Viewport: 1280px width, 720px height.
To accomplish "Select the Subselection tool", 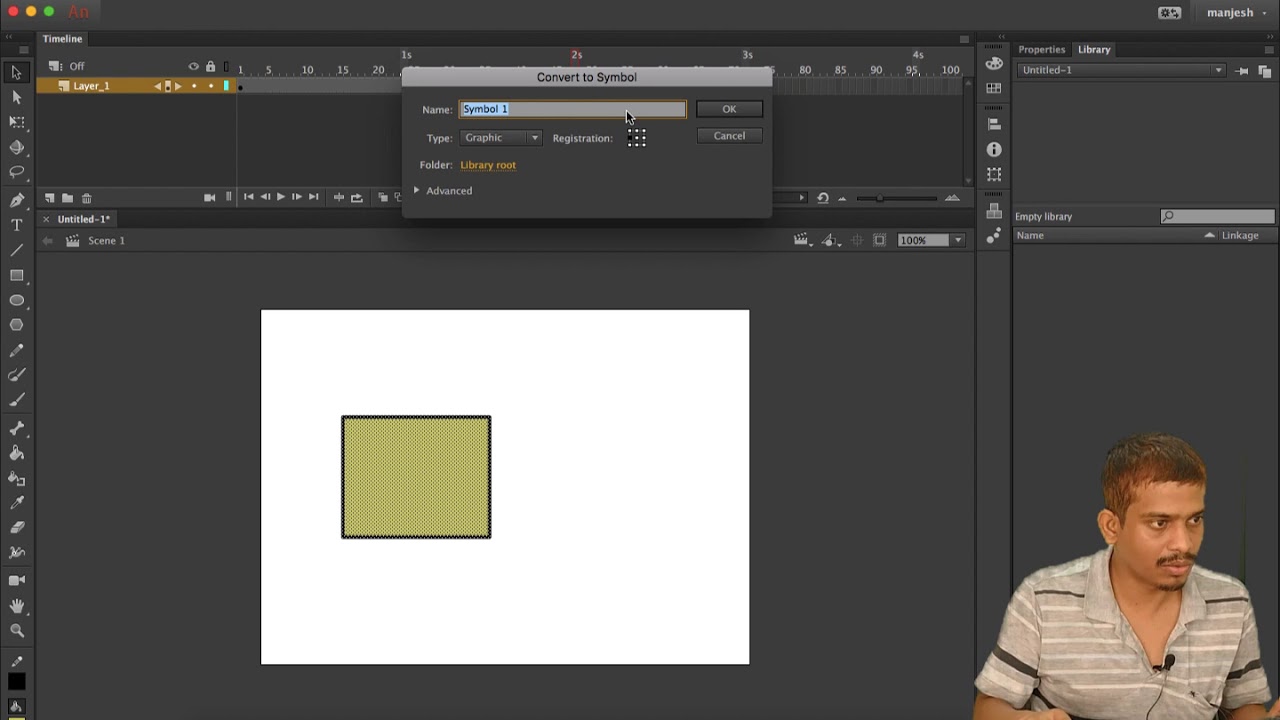I will [x=17, y=97].
